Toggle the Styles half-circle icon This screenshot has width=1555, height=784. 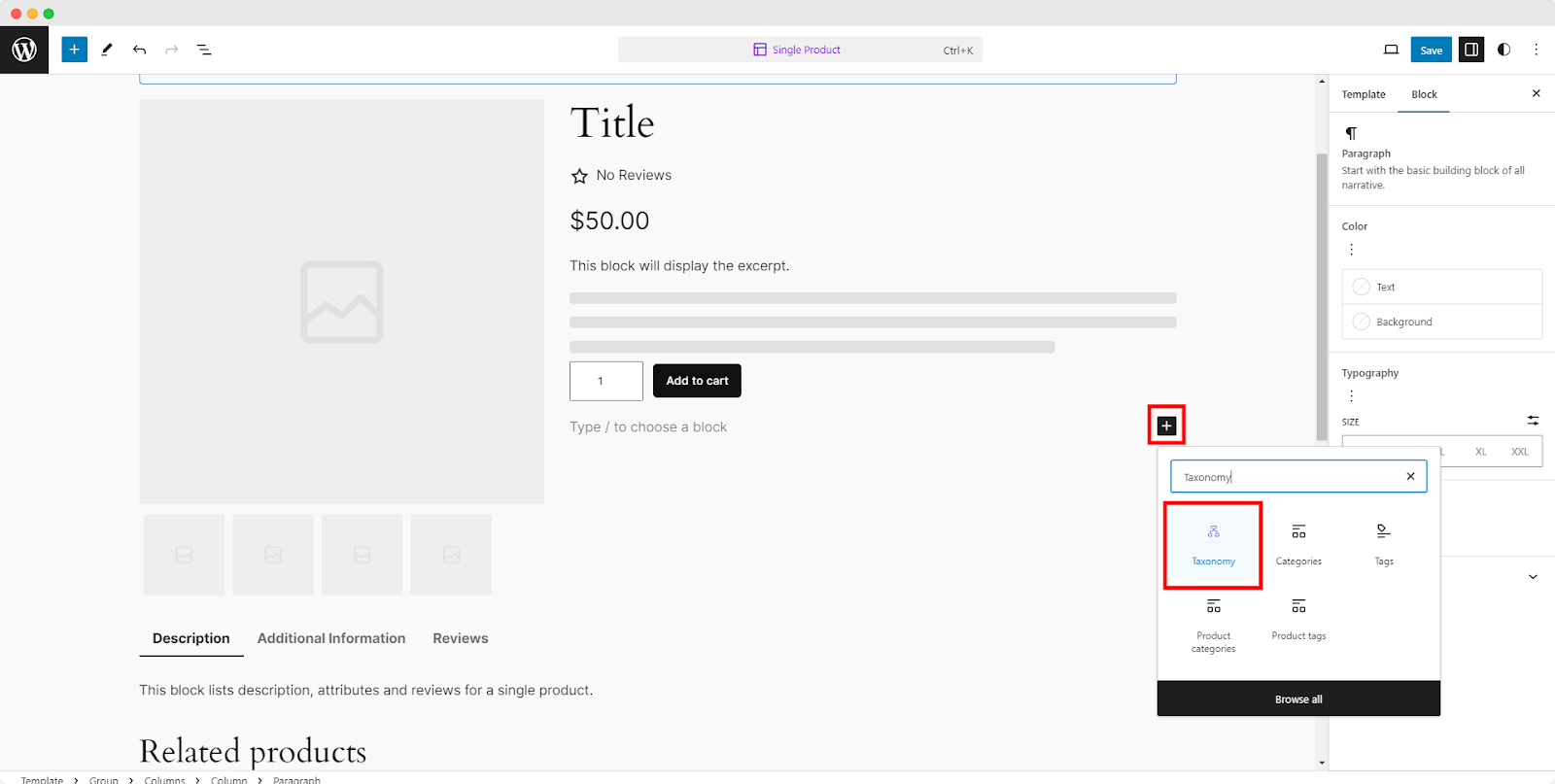click(x=1503, y=50)
